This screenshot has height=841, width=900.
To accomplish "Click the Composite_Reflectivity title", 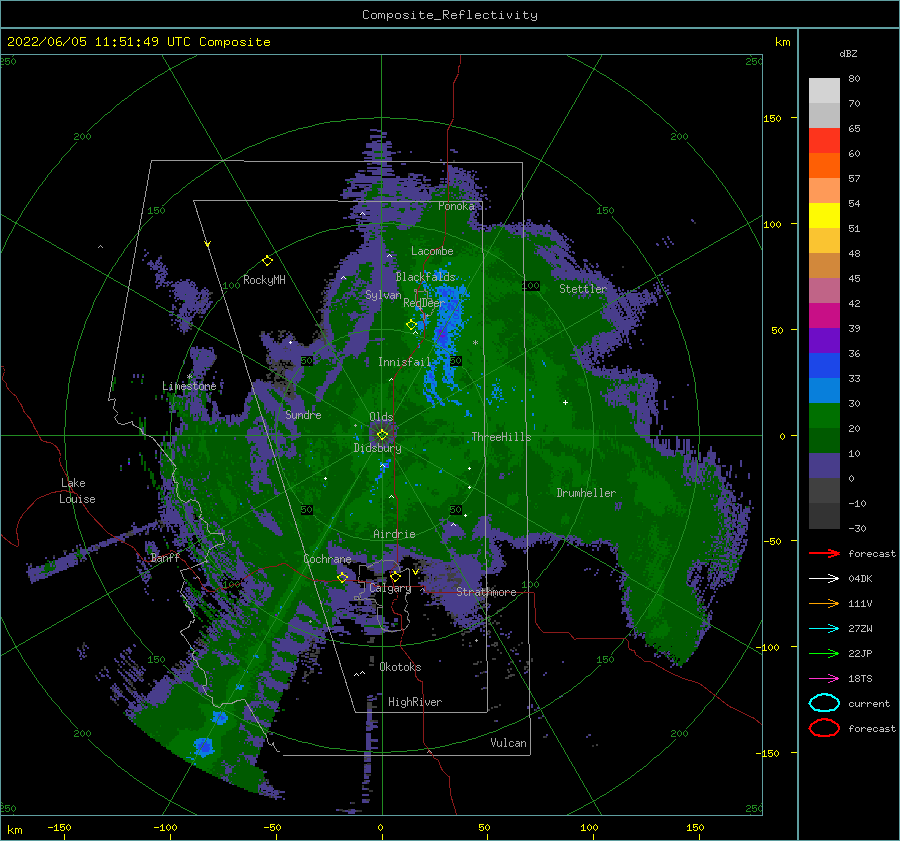I will pos(450,15).
